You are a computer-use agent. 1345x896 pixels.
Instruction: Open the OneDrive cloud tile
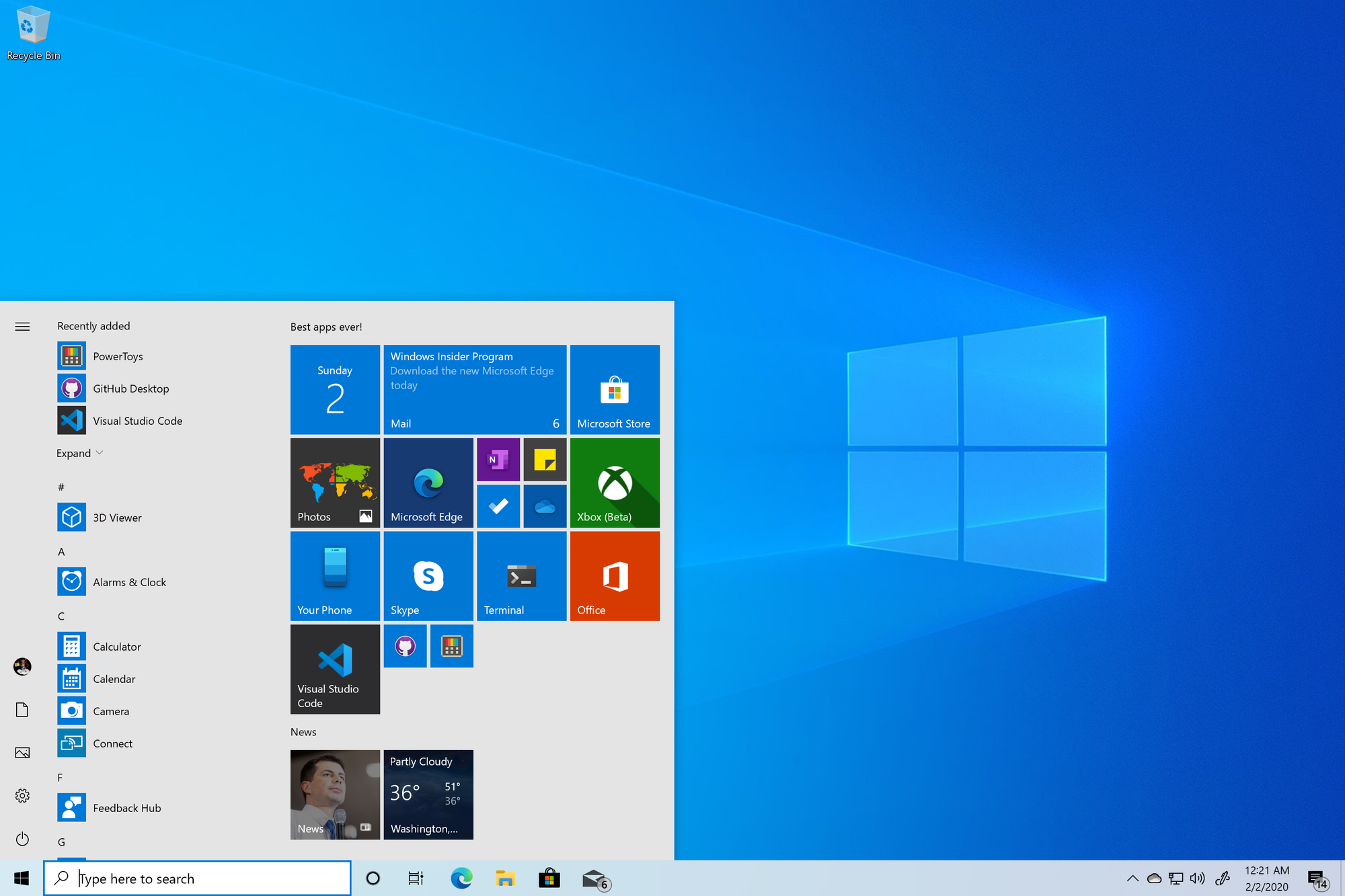click(x=545, y=506)
